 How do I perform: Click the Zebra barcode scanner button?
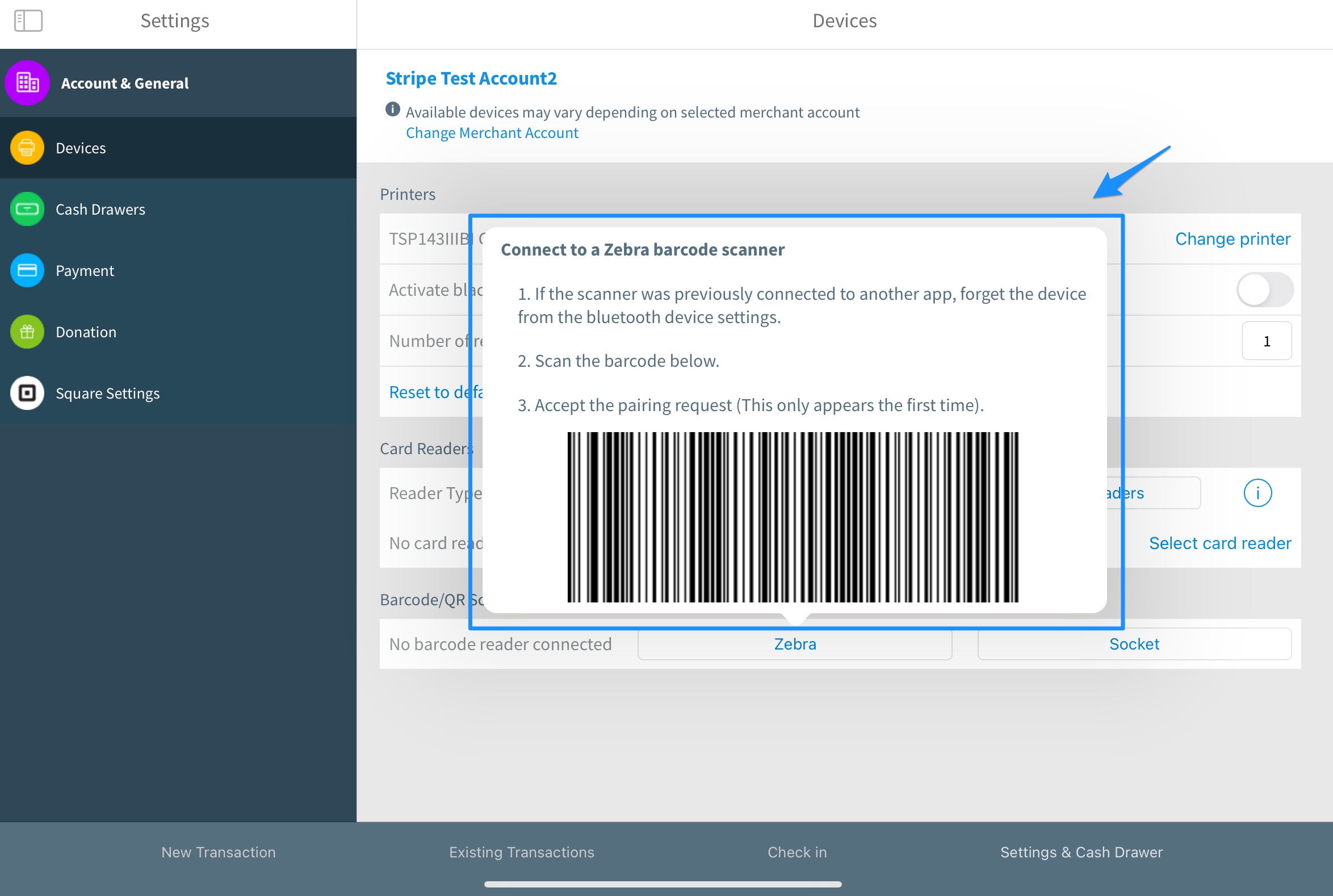pos(795,643)
